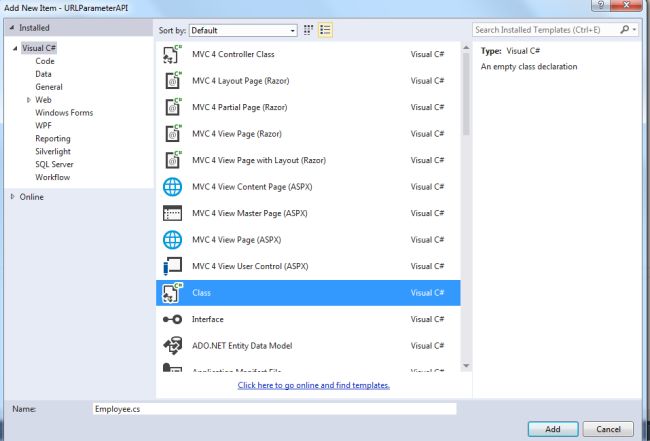Select the Reporting category
Viewport: 650px width, 441px height.
[x=53, y=138]
